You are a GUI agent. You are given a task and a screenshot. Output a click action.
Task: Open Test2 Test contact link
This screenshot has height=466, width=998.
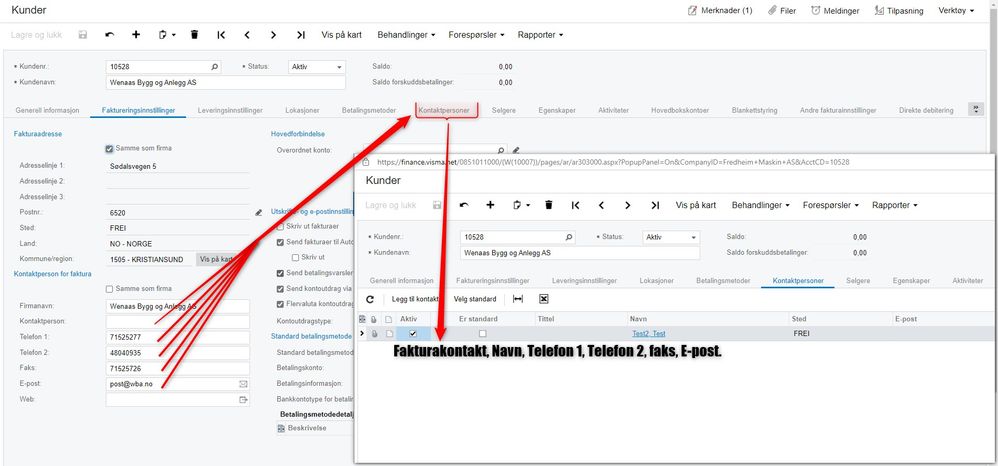pyautogui.click(x=647, y=334)
